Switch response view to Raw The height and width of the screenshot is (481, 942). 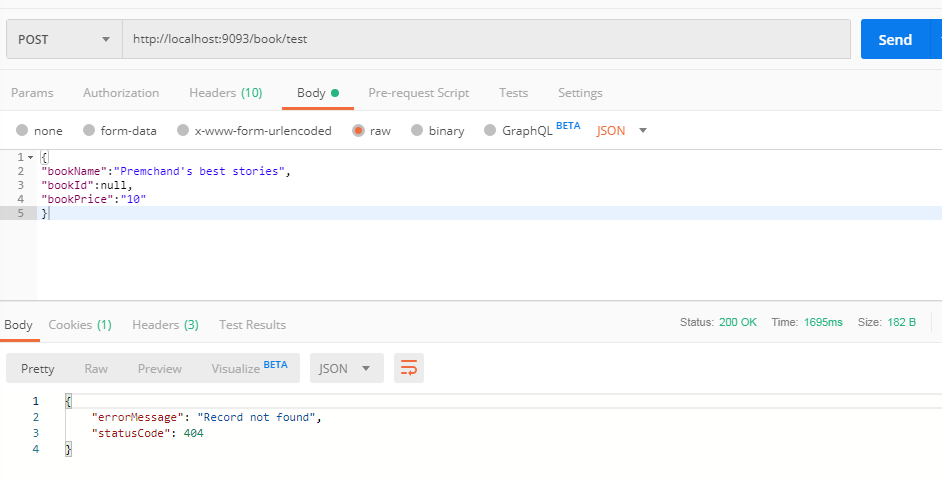[96, 368]
